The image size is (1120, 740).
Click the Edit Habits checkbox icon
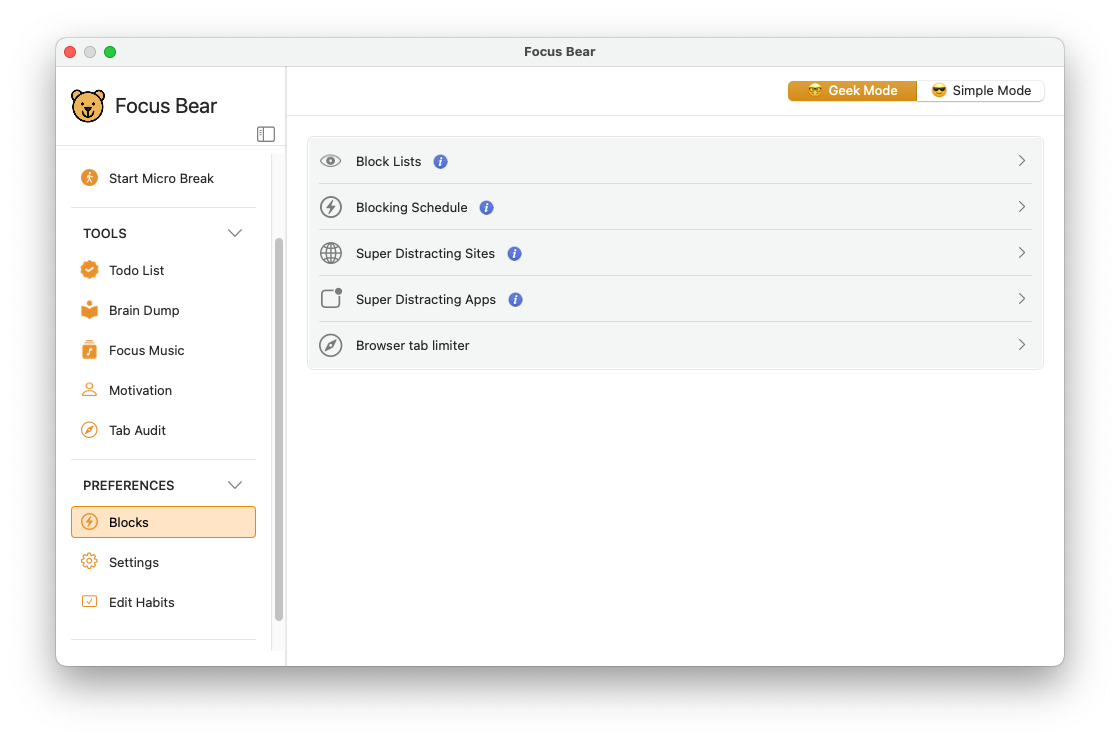89,601
